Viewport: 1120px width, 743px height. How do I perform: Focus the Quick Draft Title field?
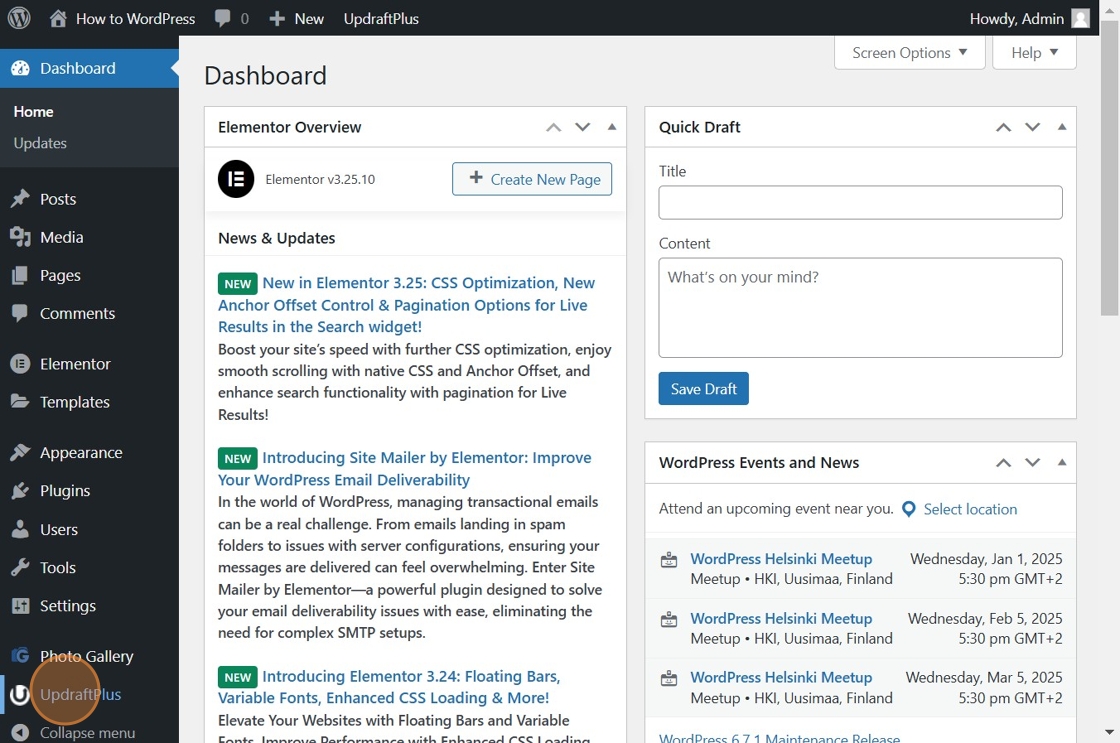pos(861,203)
